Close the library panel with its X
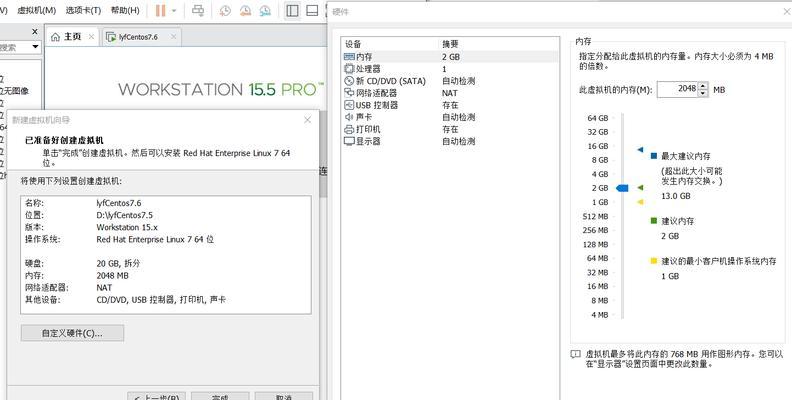The height and width of the screenshot is (400, 792). pyautogui.click(x=34, y=32)
